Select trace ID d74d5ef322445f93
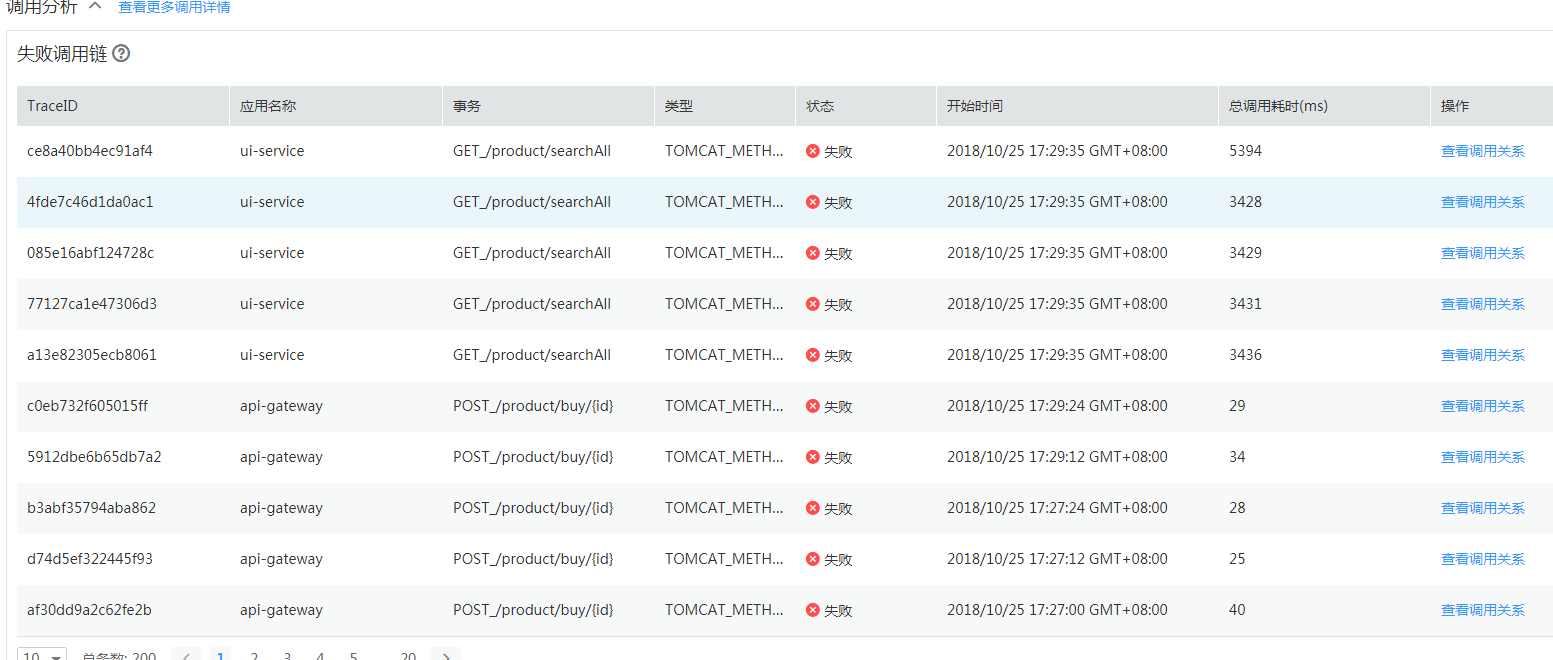Screen dimensions: 1553x660 (90, 559)
